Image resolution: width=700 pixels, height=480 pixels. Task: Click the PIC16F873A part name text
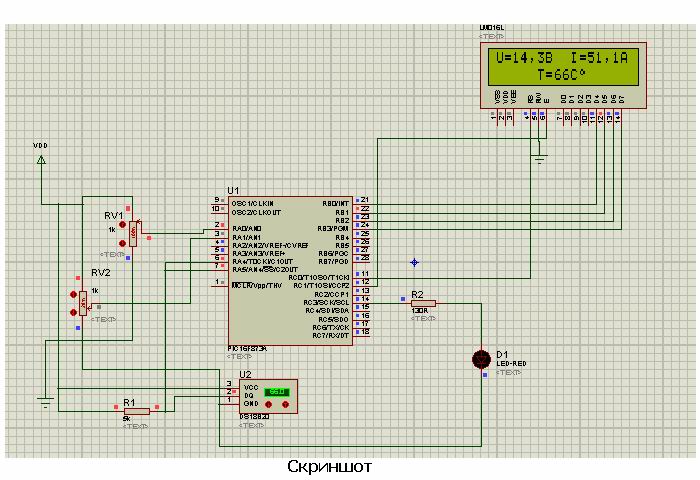pos(247,349)
